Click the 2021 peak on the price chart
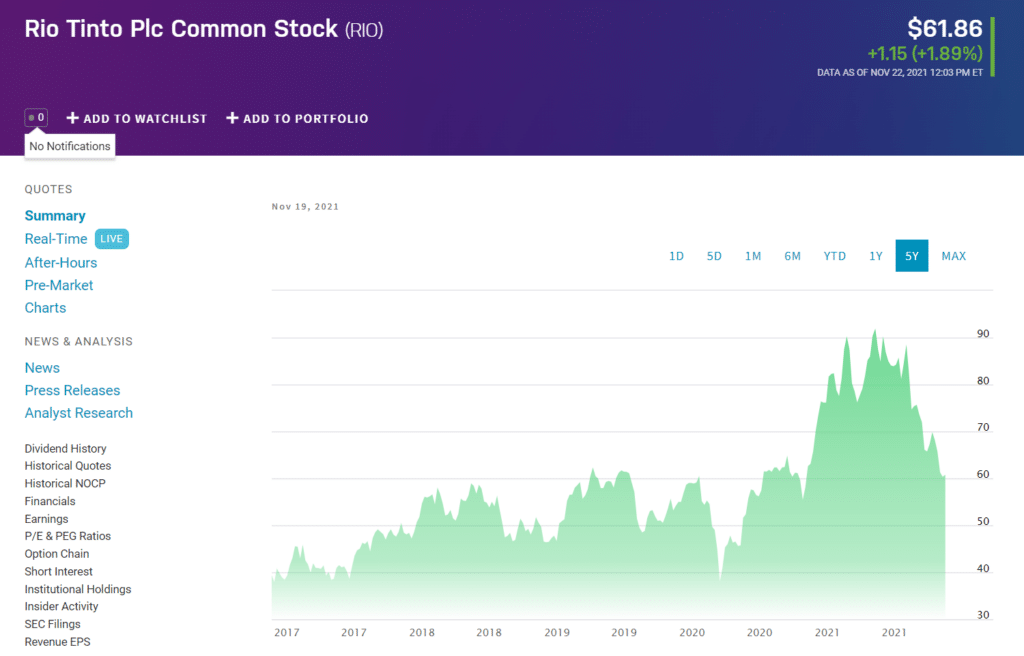This screenshot has height=656, width=1024. [x=875, y=331]
